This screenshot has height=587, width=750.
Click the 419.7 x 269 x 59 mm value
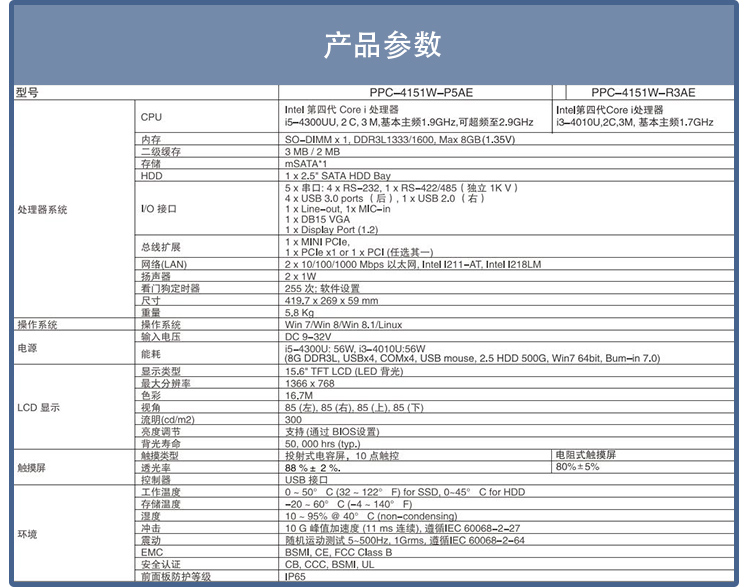pos(332,300)
